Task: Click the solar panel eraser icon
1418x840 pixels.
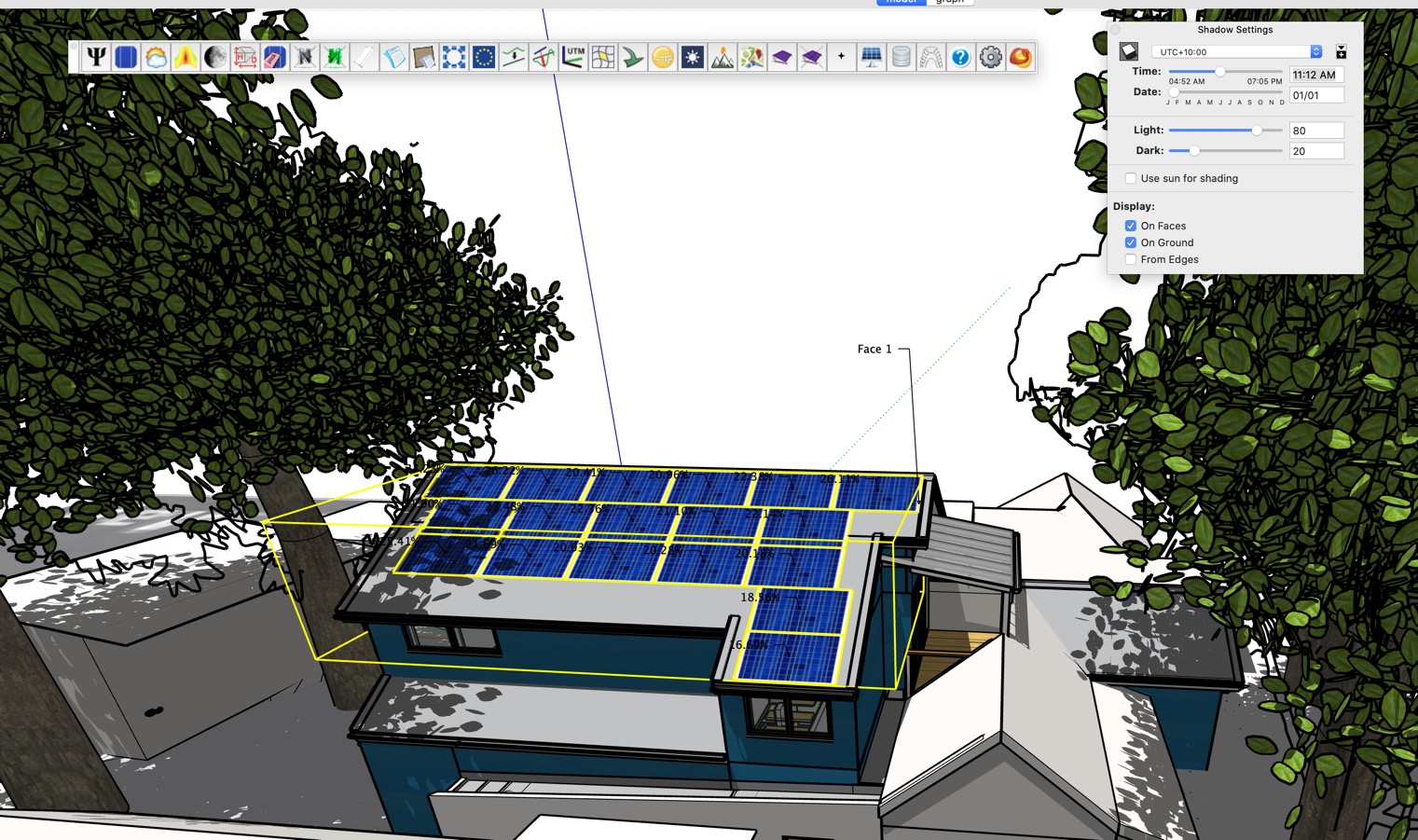Action: (x=275, y=58)
